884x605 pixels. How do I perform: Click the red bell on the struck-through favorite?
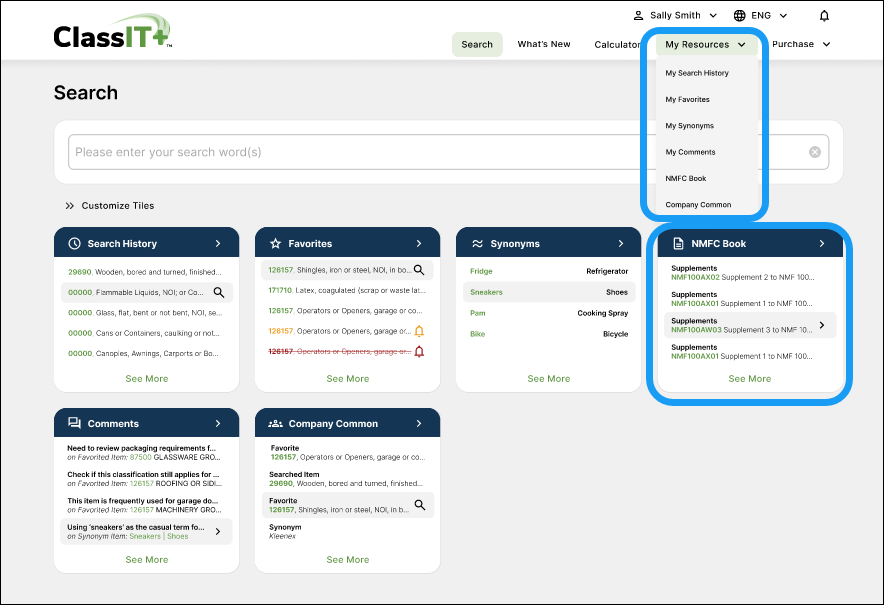pyautogui.click(x=419, y=352)
